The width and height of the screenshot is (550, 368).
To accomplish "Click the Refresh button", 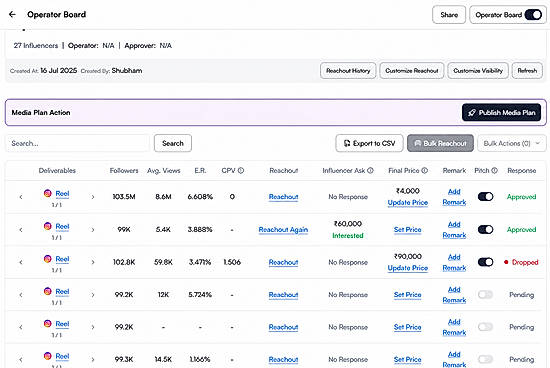I will coord(527,71).
